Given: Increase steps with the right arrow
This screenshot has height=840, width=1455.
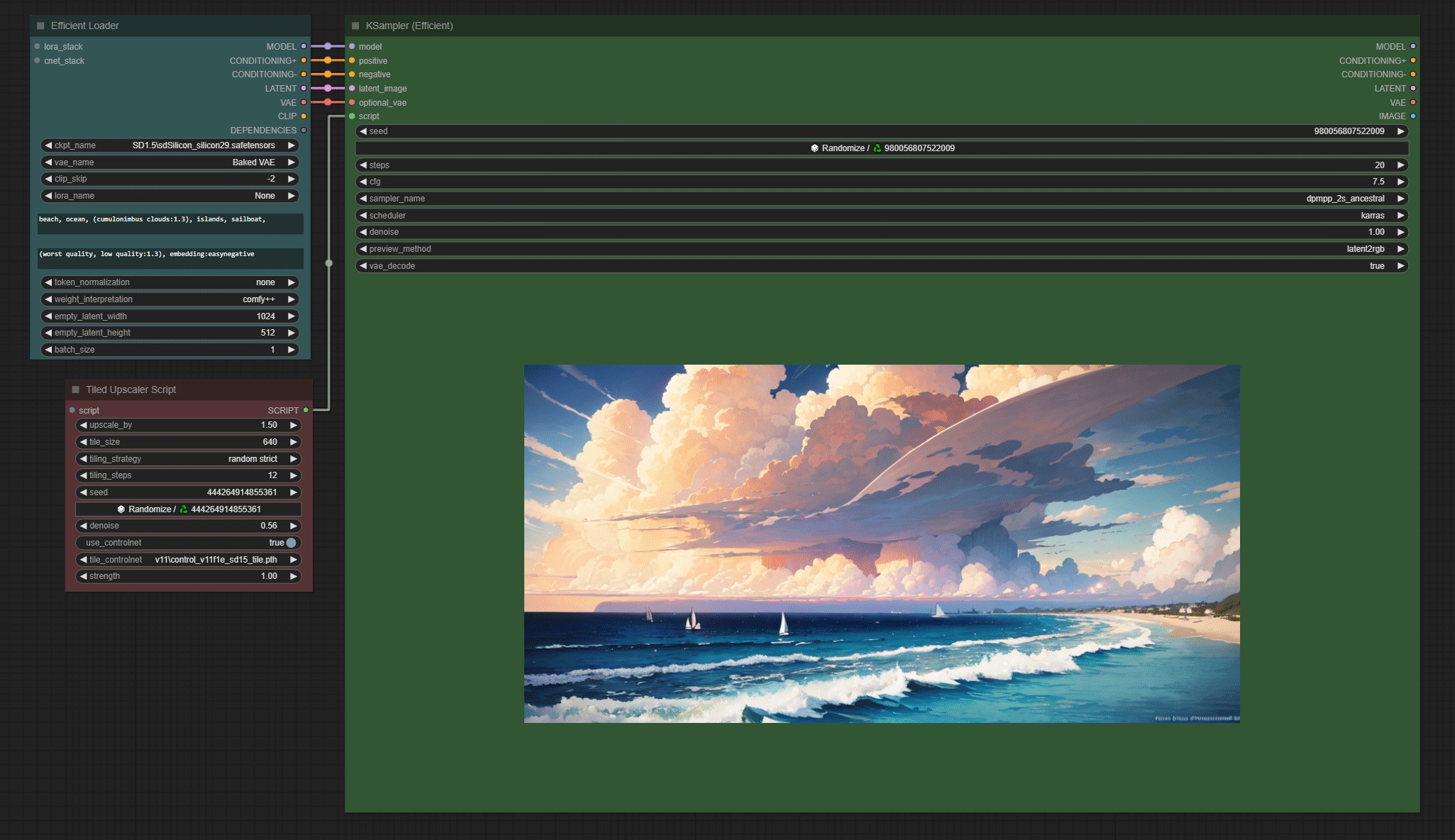Looking at the screenshot, I should pos(1400,165).
